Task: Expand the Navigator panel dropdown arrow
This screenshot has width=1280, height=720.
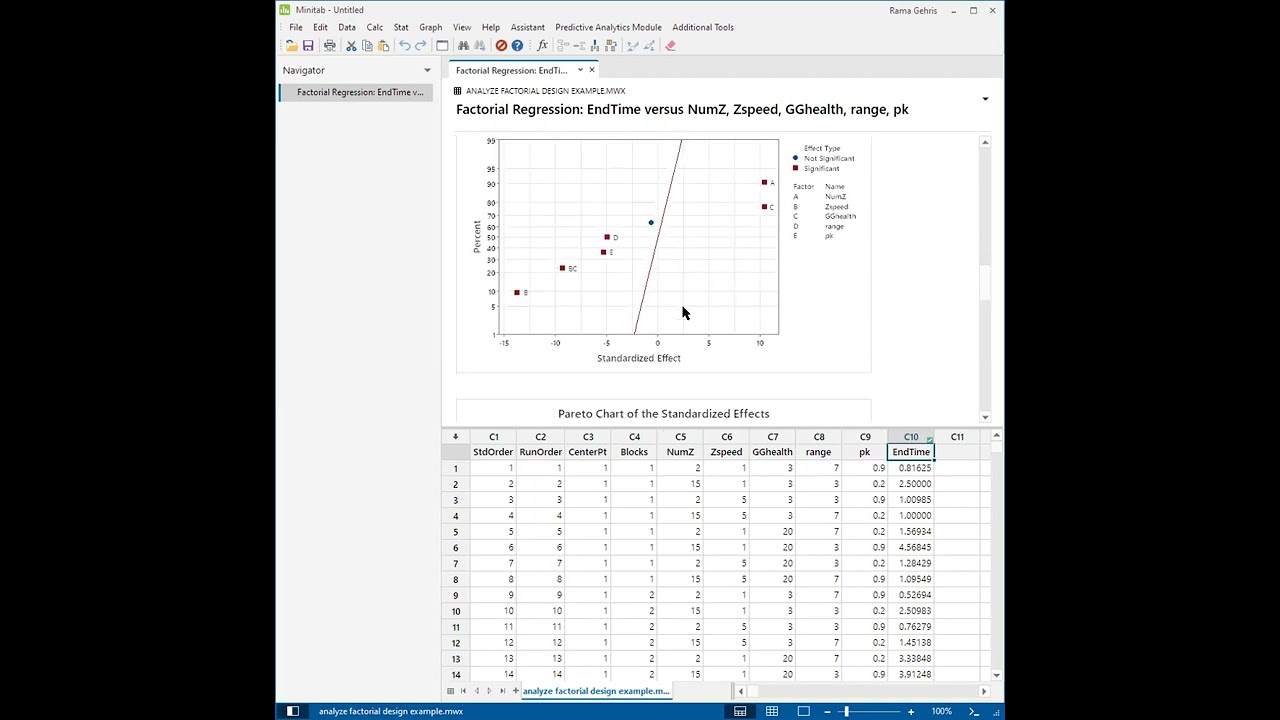Action: (x=427, y=71)
